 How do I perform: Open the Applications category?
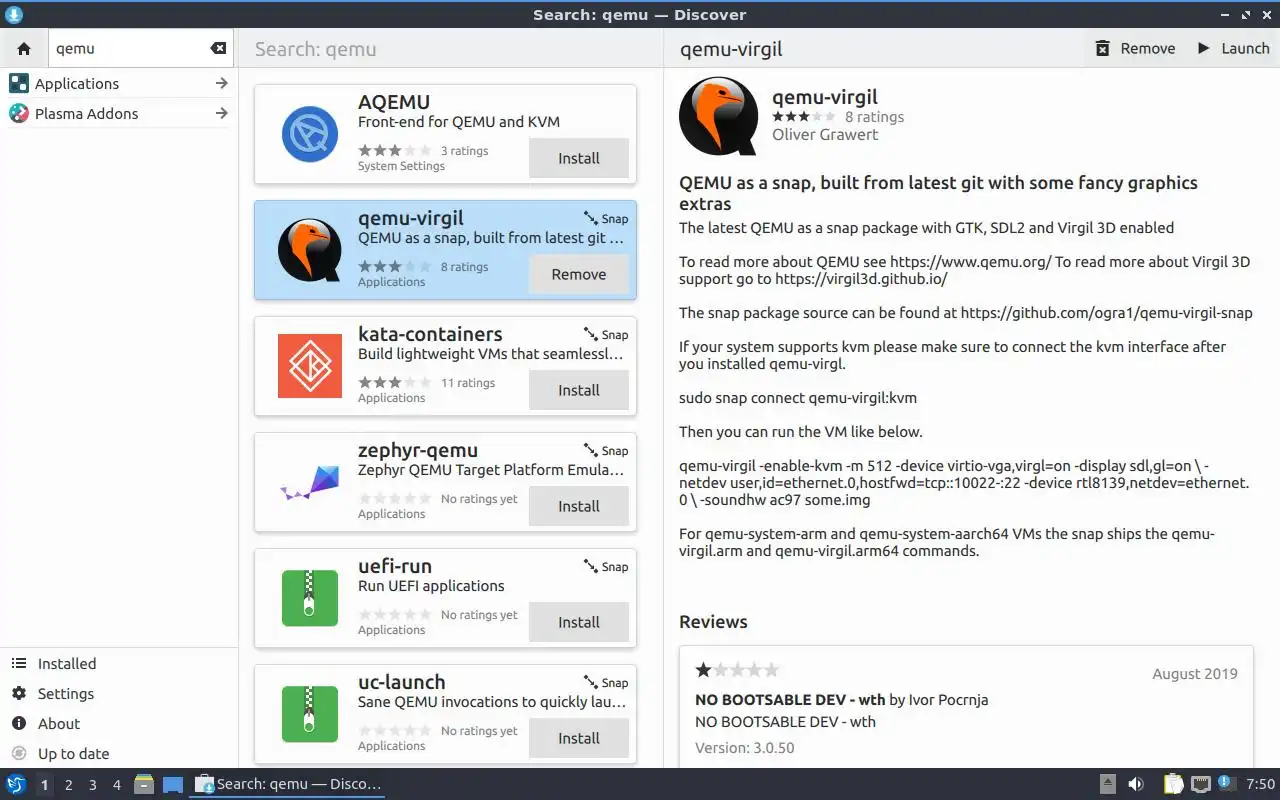118,83
